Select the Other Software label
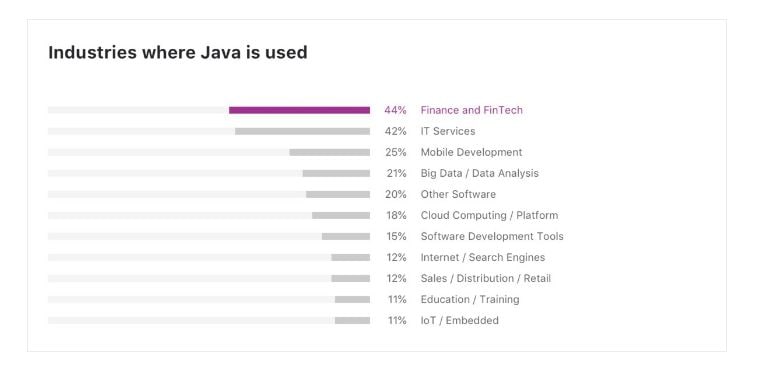Image resolution: width=782 pixels, height=377 pixels. [x=458, y=194]
